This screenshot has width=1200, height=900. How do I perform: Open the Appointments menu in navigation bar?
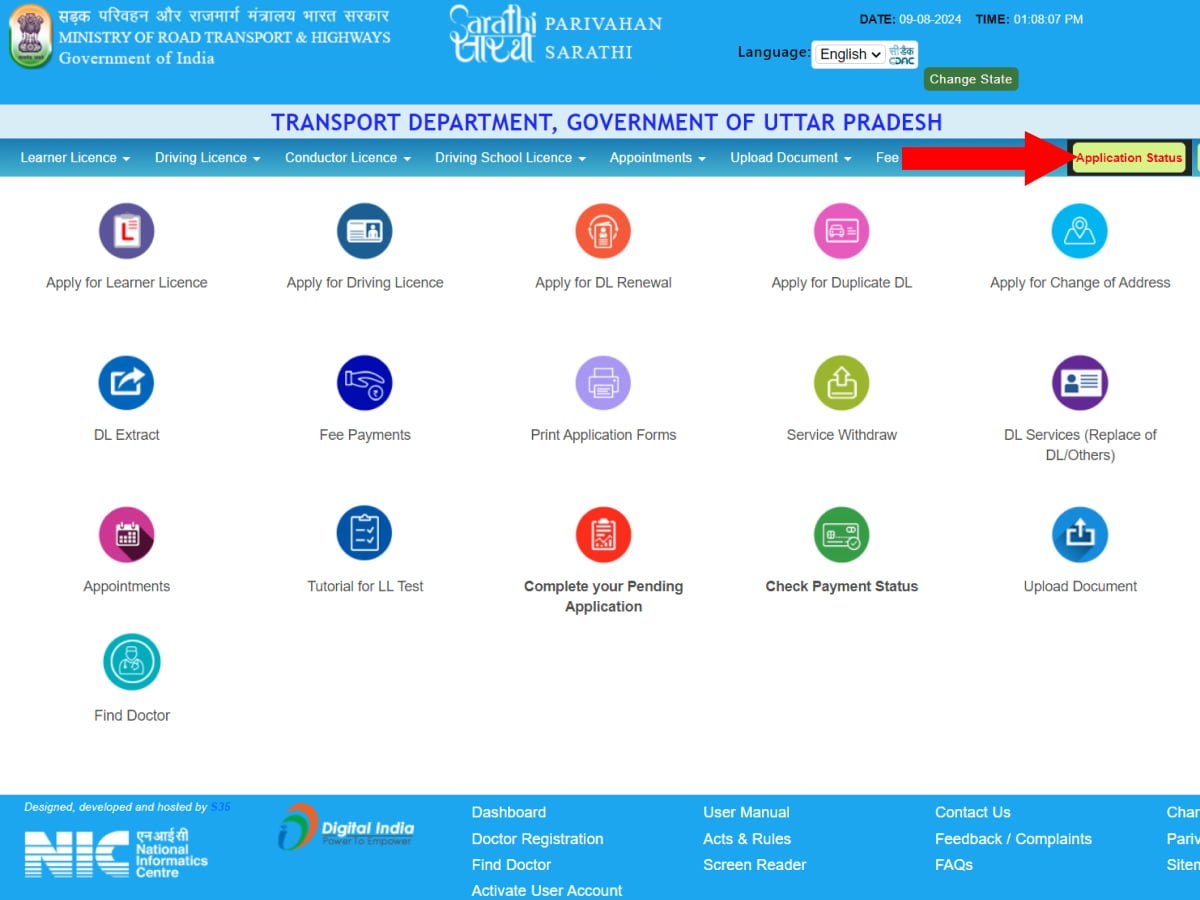pos(657,158)
